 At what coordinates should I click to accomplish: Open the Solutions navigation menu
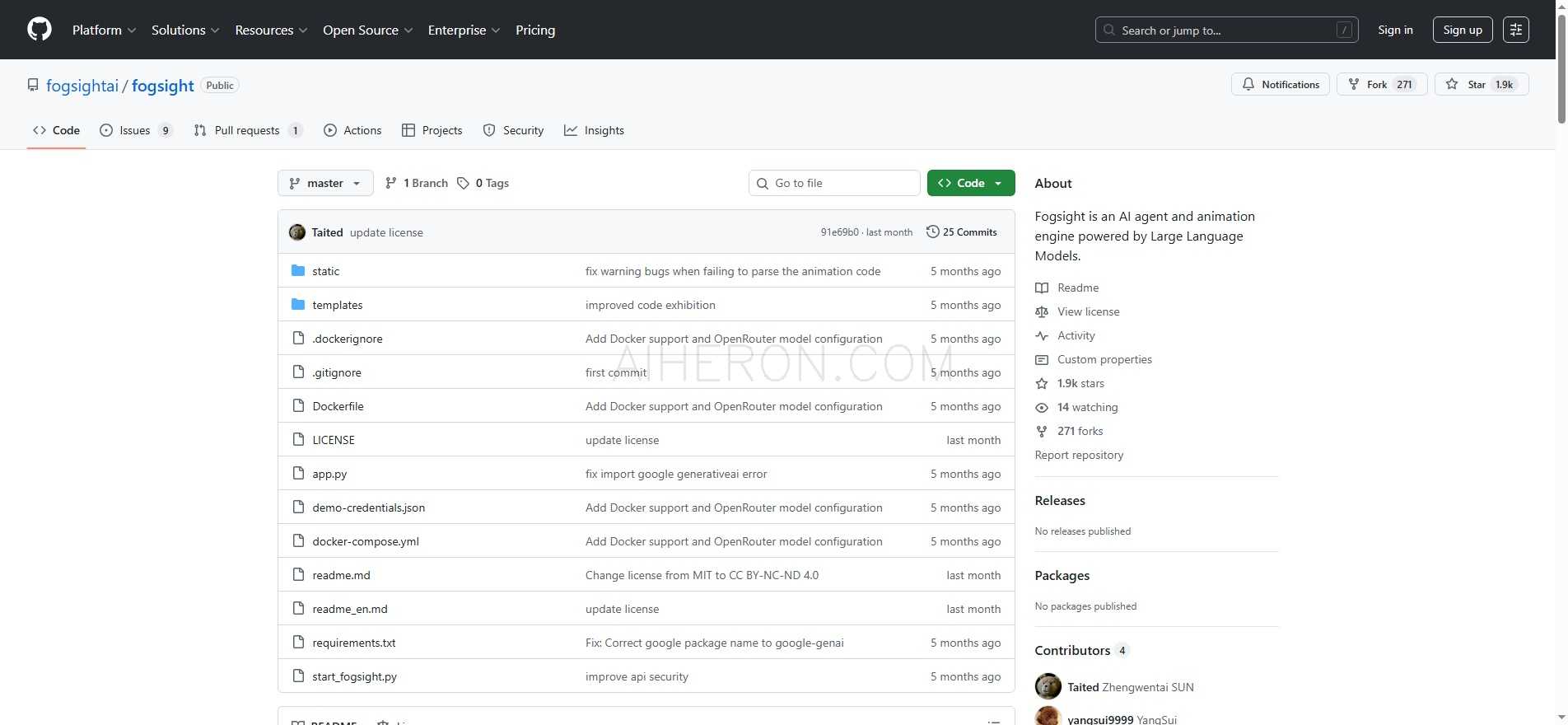185,30
